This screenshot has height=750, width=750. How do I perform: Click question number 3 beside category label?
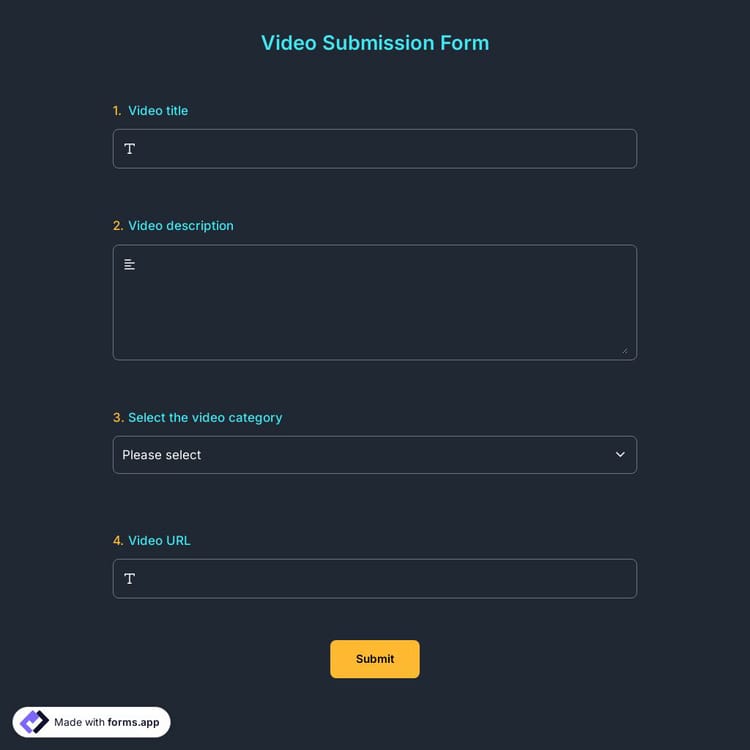point(118,418)
